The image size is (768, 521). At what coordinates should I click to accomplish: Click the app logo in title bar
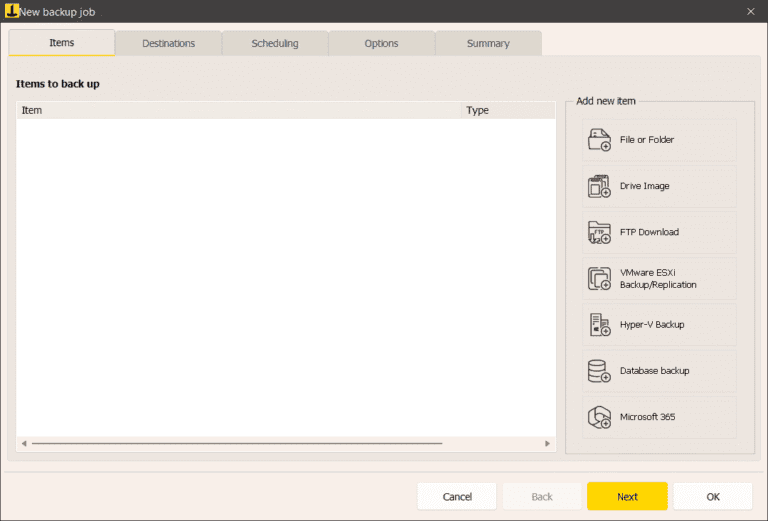point(11,11)
